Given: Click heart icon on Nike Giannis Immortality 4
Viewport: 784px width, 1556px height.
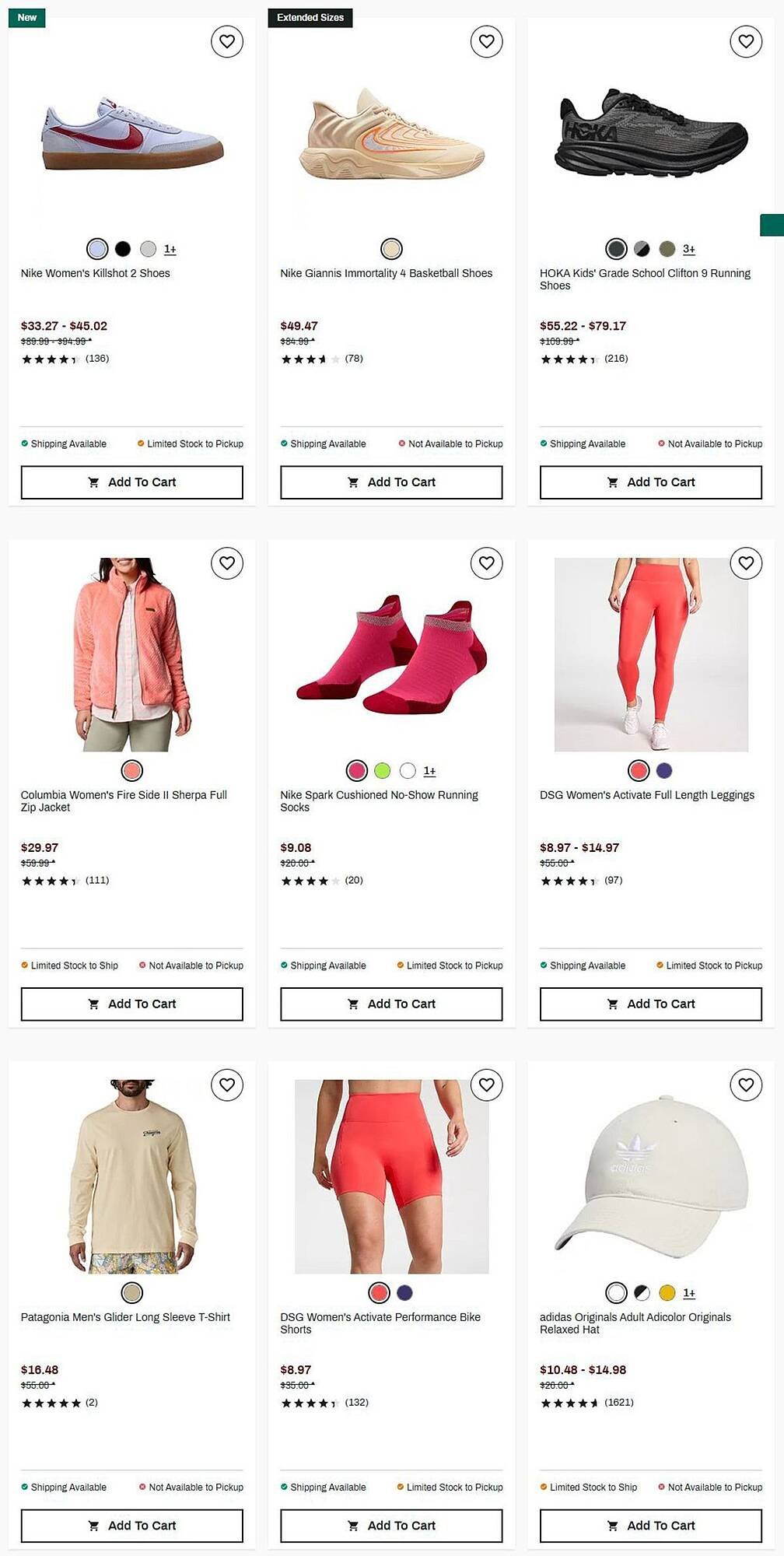Looking at the screenshot, I should click(487, 41).
